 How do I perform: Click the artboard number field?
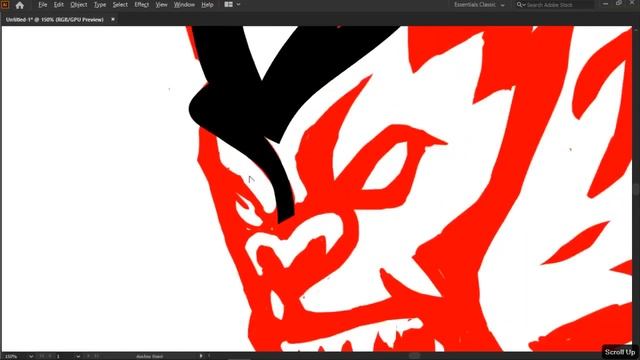(64, 356)
